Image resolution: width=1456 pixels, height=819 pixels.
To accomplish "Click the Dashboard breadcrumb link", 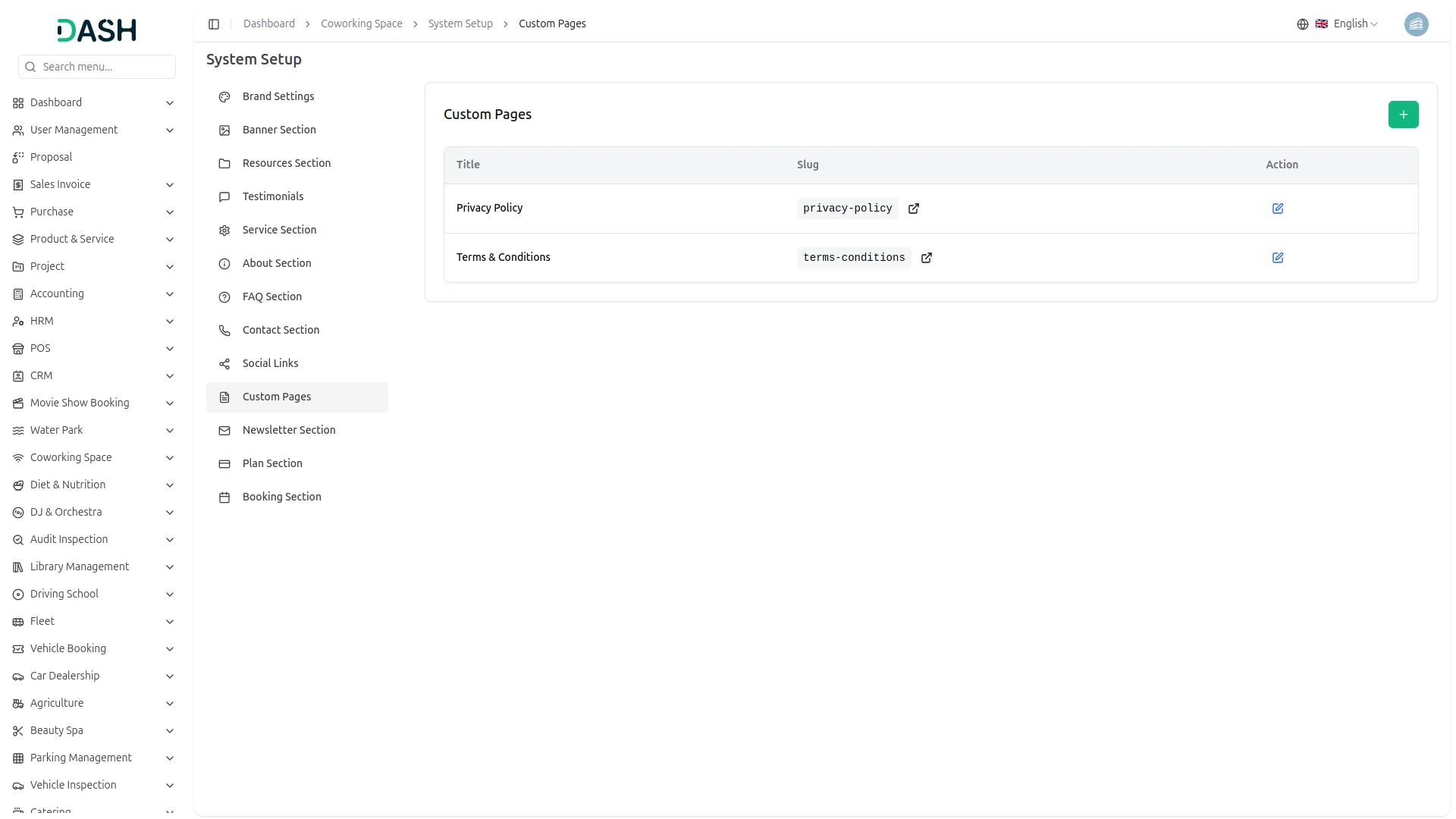I will tap(268, 24).
